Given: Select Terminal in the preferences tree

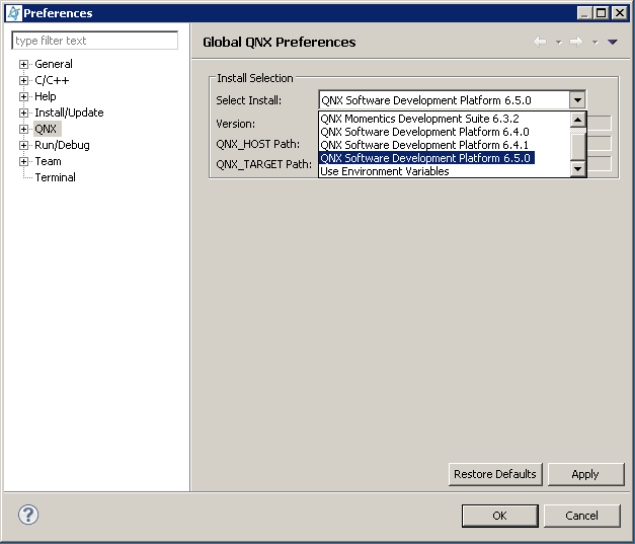Looking at the screenshot, I should [55, 177].
